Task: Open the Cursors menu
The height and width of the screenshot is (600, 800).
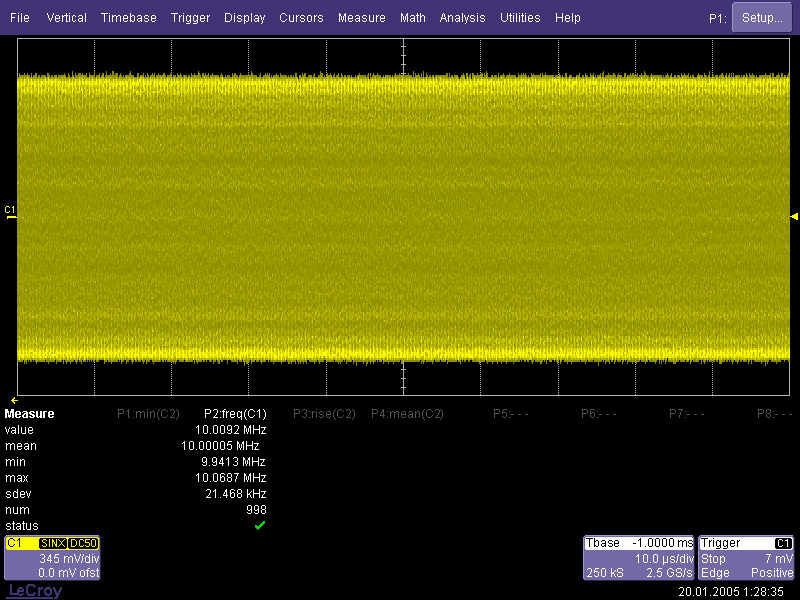Action: coord(301,18)
